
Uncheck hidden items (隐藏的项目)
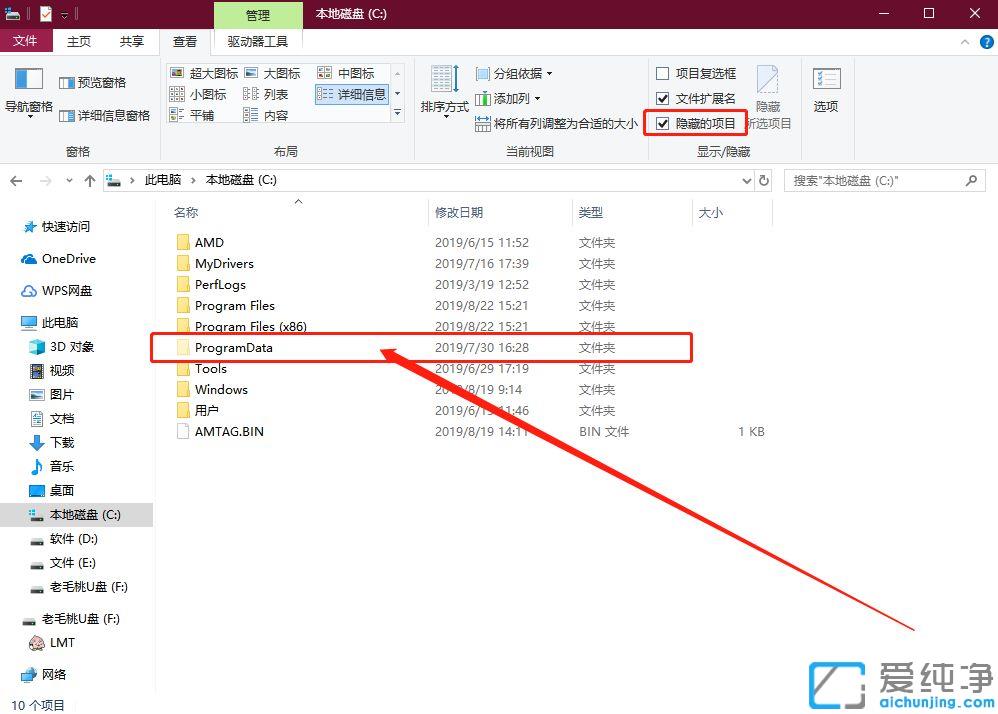[665, 122]
